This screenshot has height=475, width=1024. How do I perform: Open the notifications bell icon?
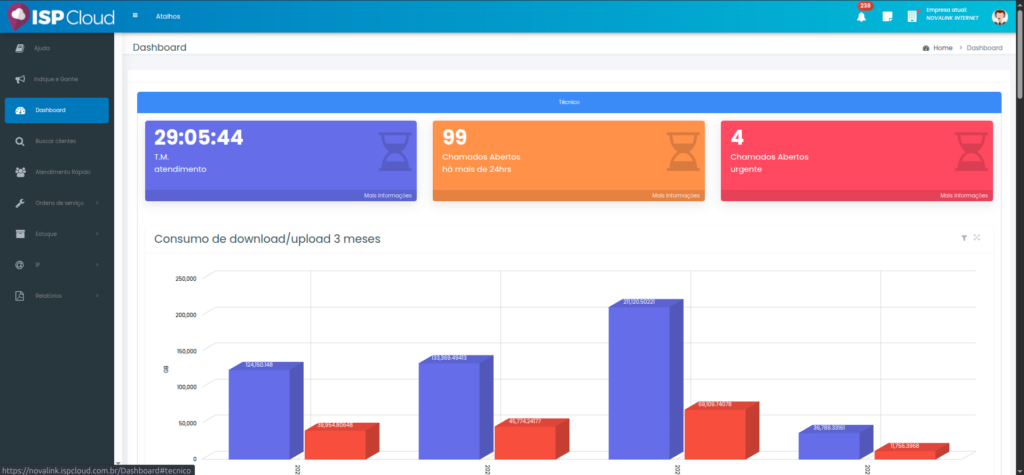(861, 17)
